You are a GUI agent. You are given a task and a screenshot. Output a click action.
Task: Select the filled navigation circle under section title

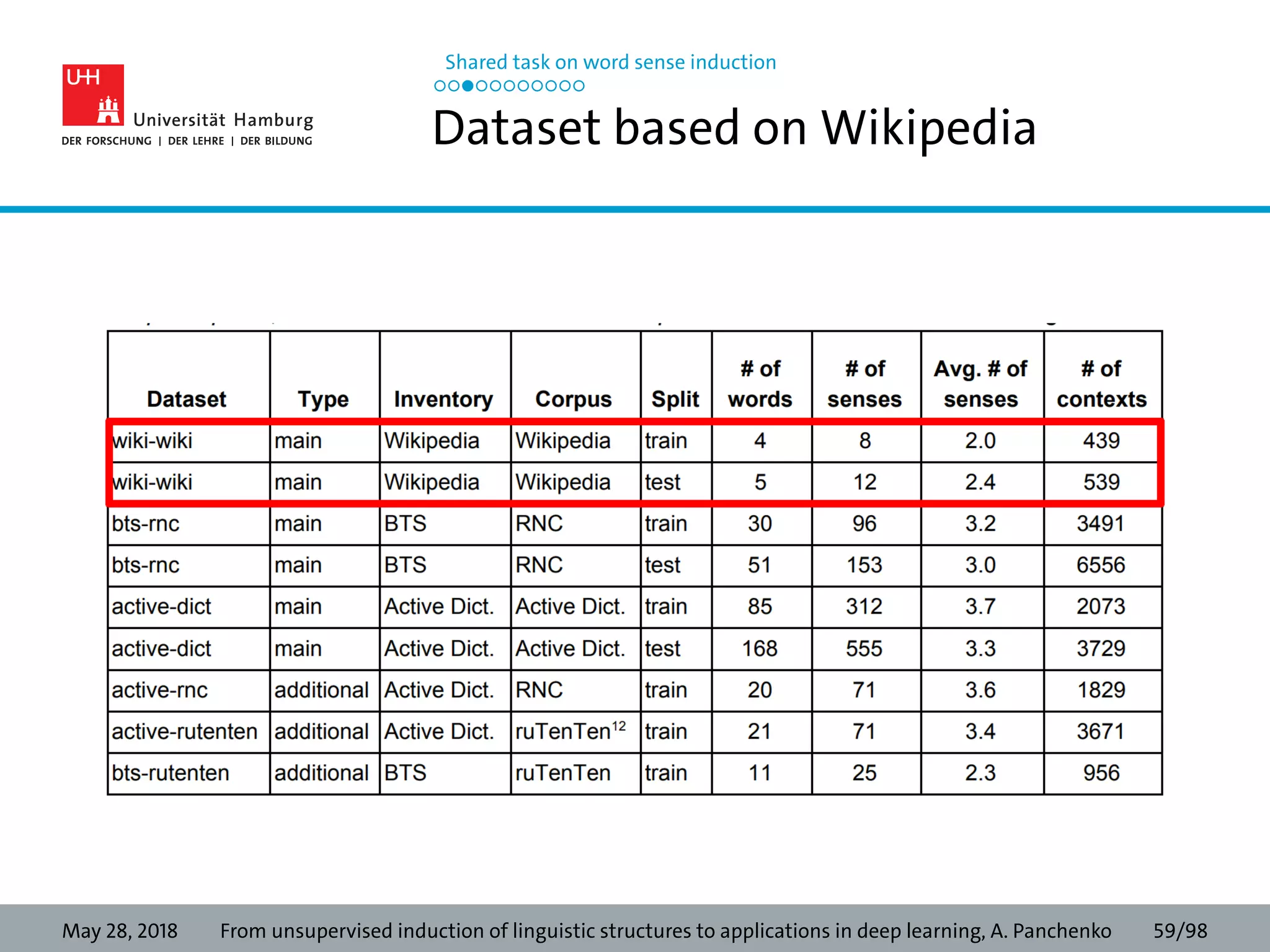[x=468, y=86]
